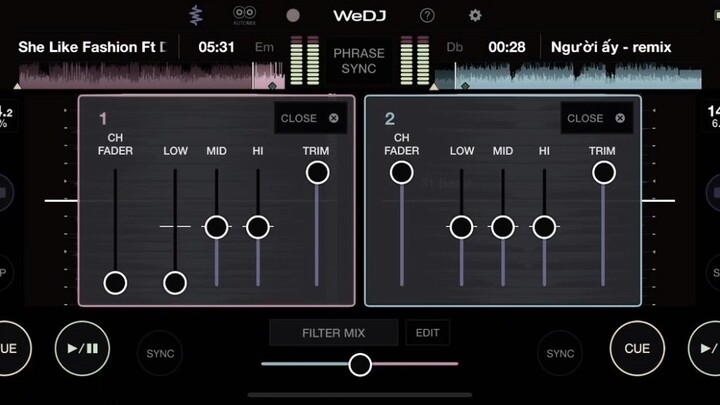Open the waveform view icon
The height and width of the screenshot is (405, 720).
pyautogui.click(x=196, y=15)
